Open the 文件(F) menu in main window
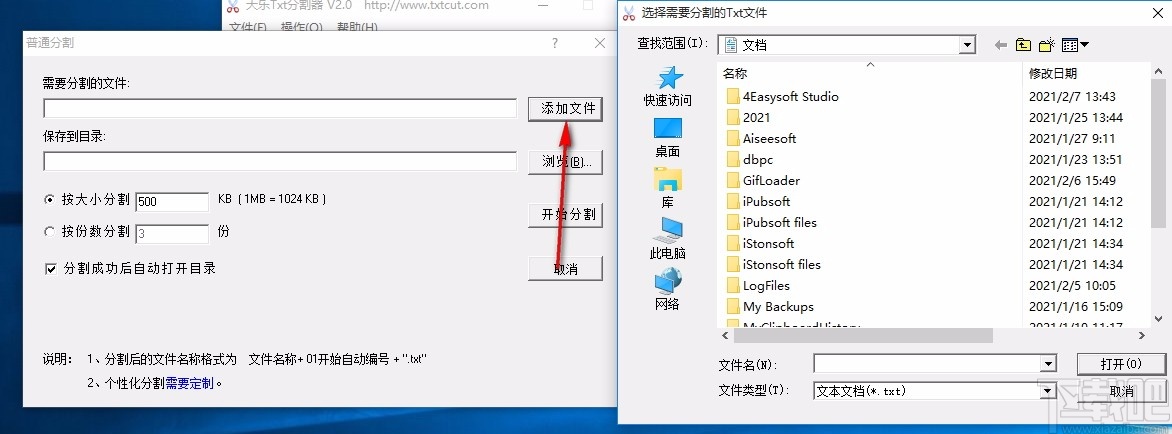This screenshot has width=1172, height=434. pos(248,27)
